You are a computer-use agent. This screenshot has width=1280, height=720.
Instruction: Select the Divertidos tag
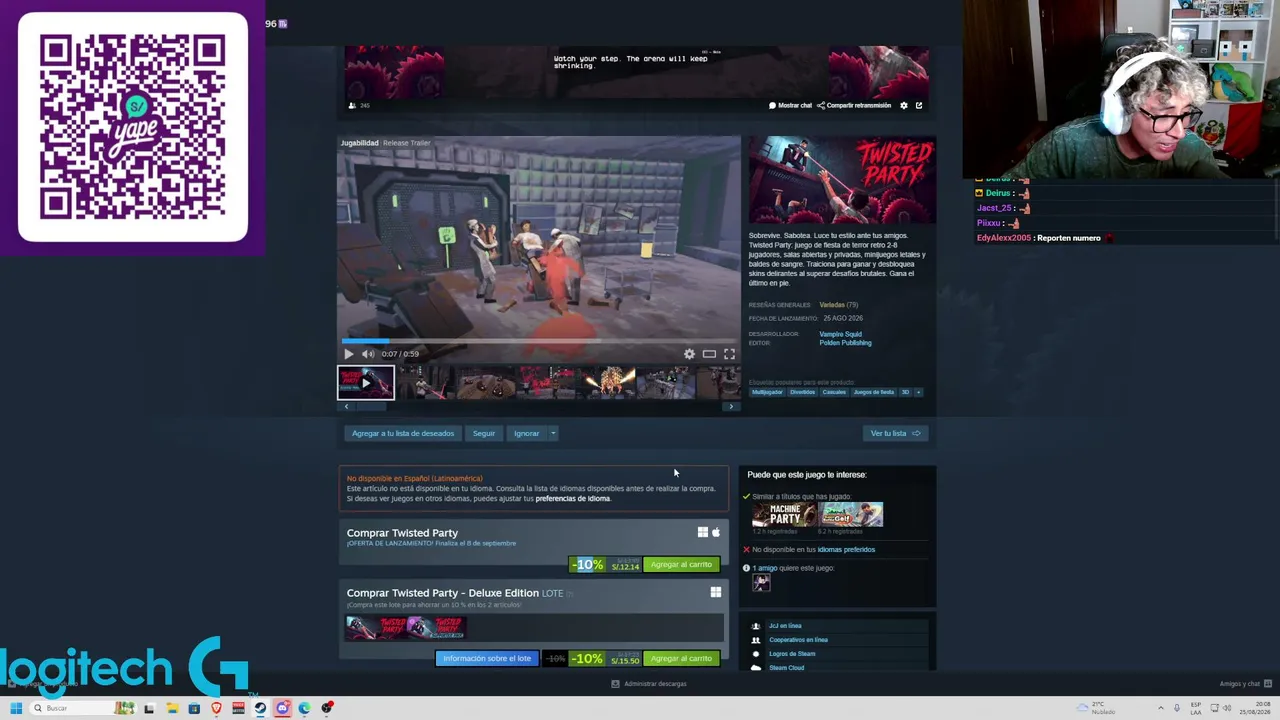[802, 392]
